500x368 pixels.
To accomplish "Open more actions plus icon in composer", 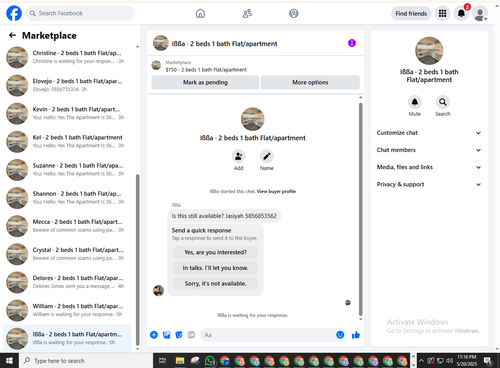I will tap(154, 335).
